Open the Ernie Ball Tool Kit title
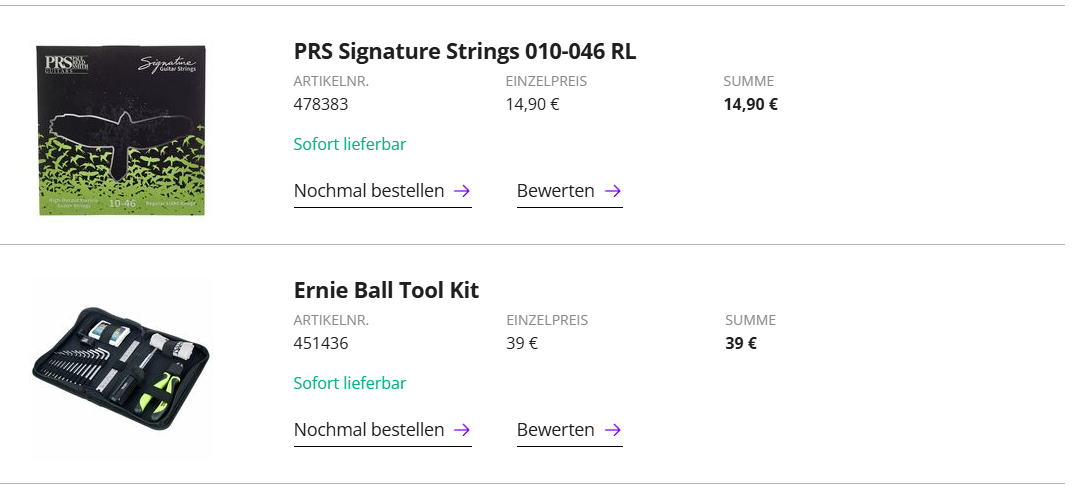Screen dimensions: 1073x489 pyautogui.click(x=386, y=291)
